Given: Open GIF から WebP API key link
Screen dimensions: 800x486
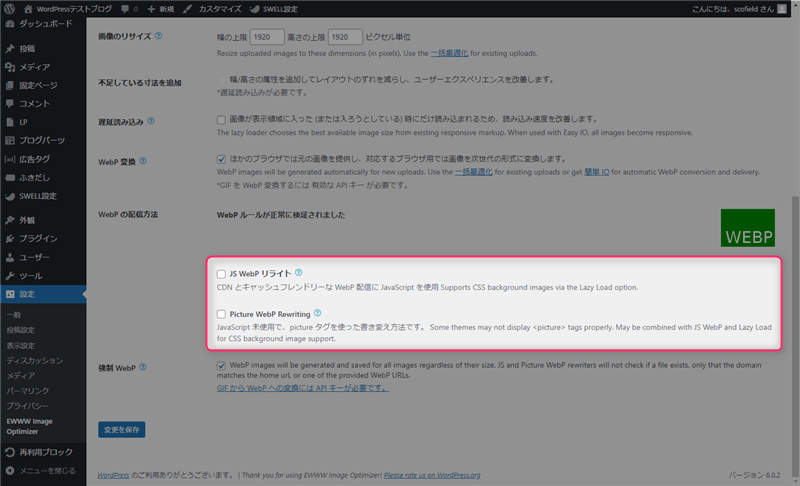Looking at the screenshot, I should tap(303, 388).
